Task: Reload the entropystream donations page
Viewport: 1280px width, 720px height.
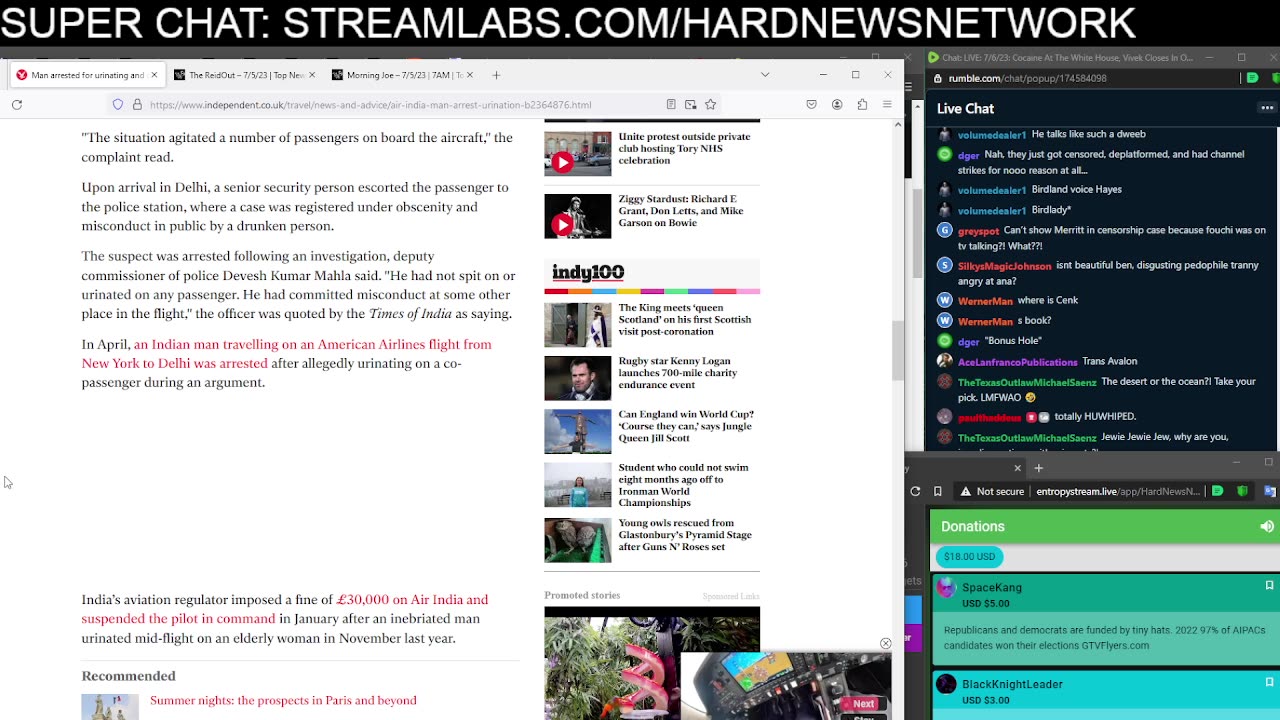Action: (915, 491)
